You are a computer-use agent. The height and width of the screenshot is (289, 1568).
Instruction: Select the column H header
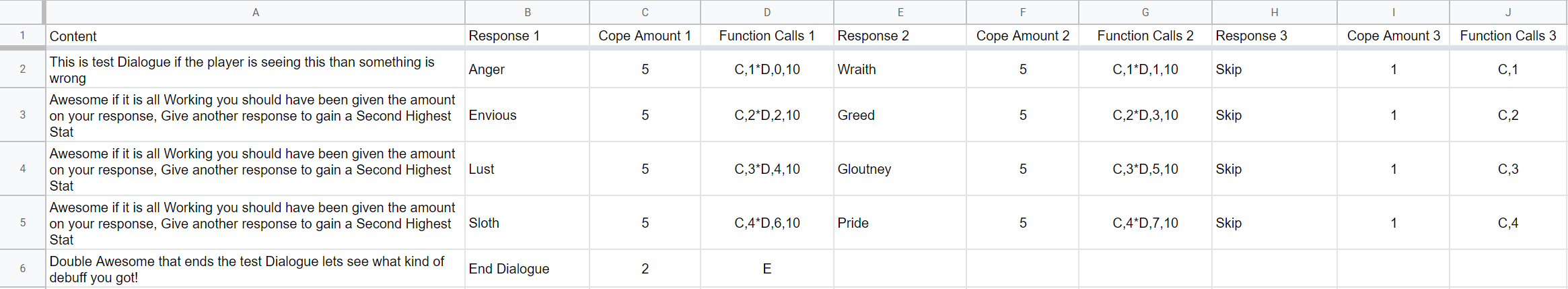pyautogui.click(x=1274, y=12)
